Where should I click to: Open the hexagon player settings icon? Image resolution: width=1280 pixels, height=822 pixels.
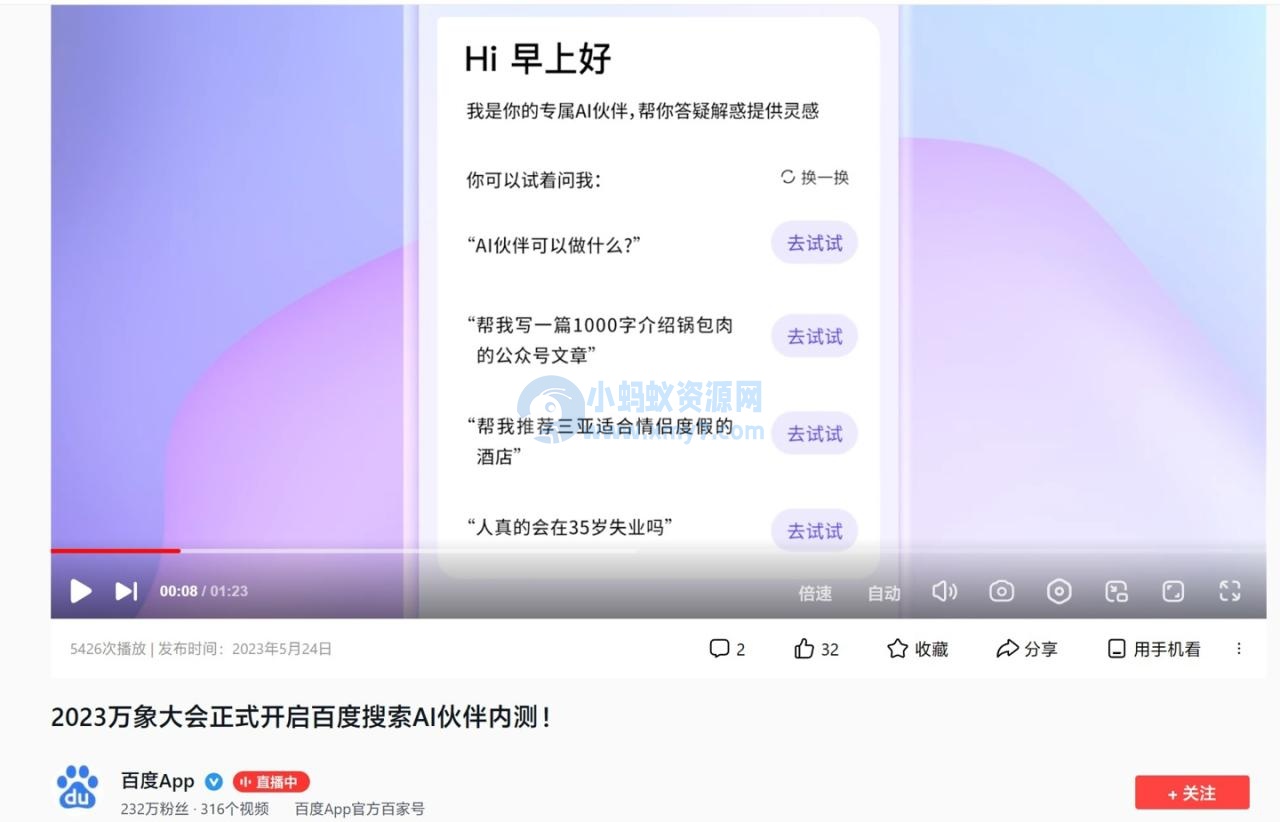[1059, 592]
